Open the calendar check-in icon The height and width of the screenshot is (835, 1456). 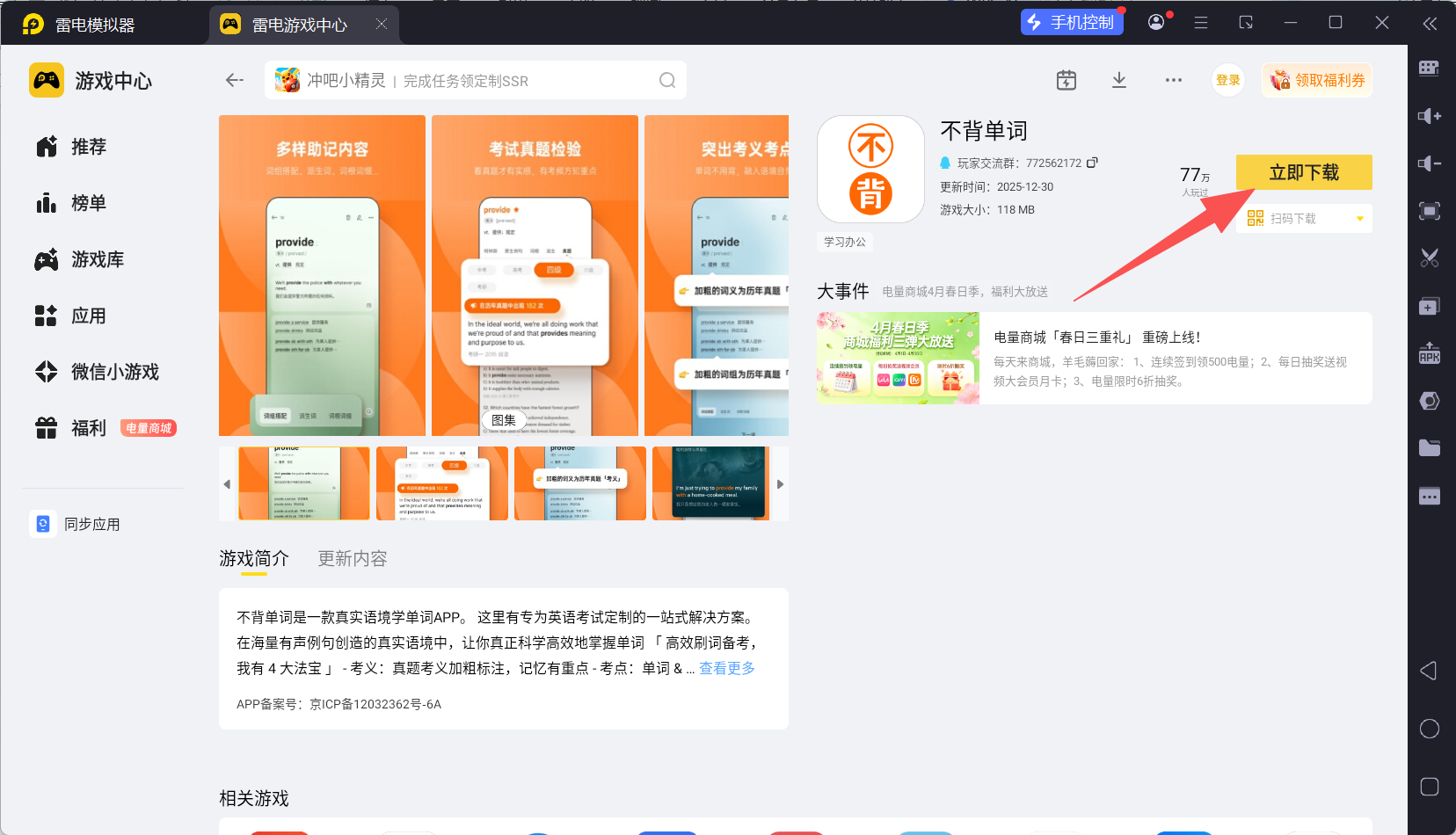click(1066, 80)
